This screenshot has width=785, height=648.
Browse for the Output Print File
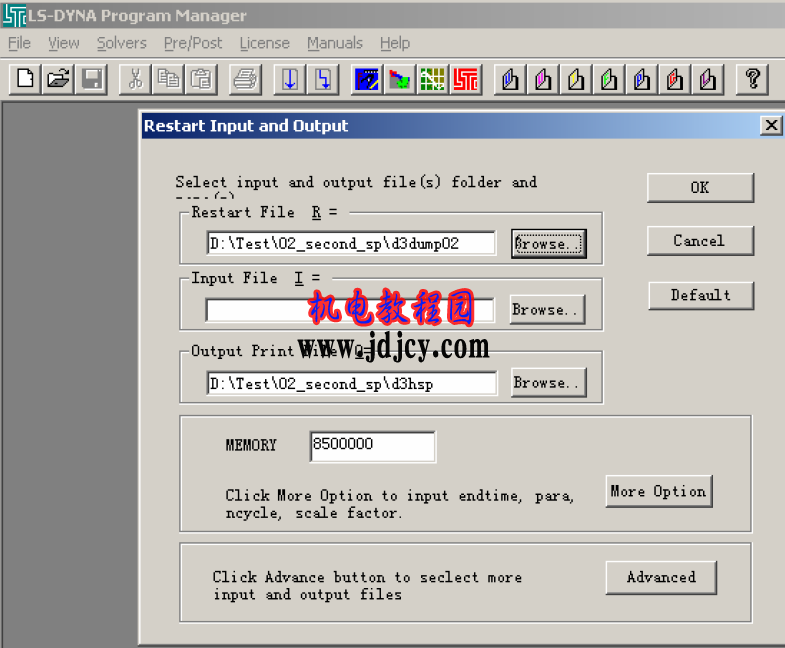[549, 383]
